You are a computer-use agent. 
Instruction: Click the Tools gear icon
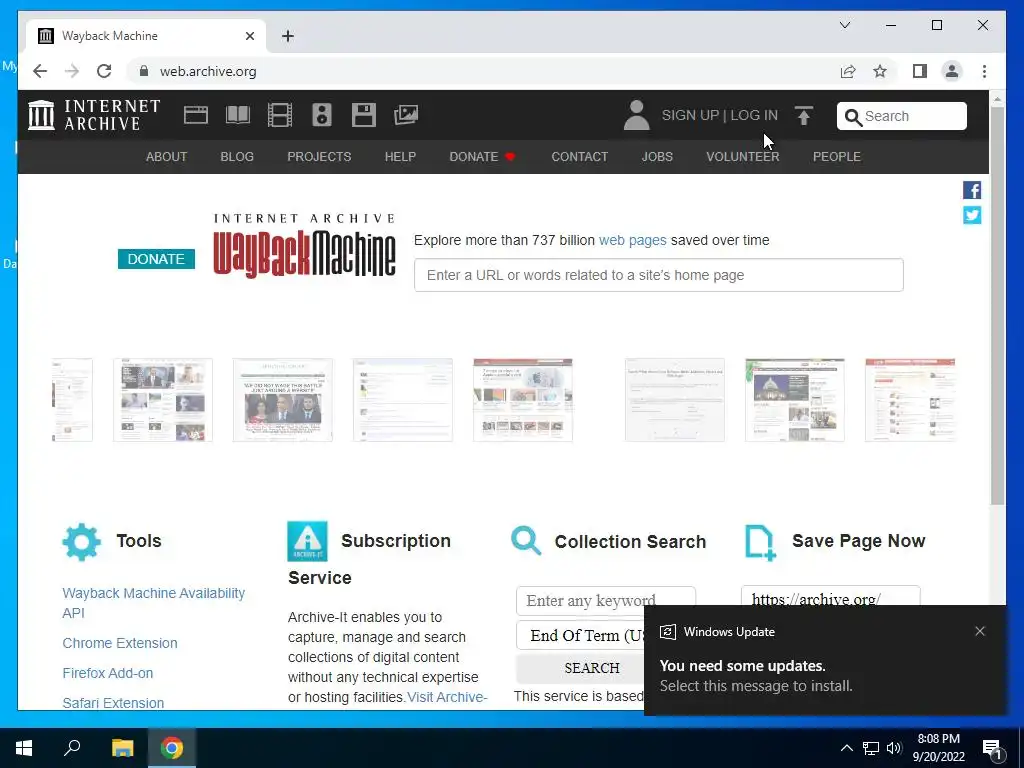(x=82, y=541)
